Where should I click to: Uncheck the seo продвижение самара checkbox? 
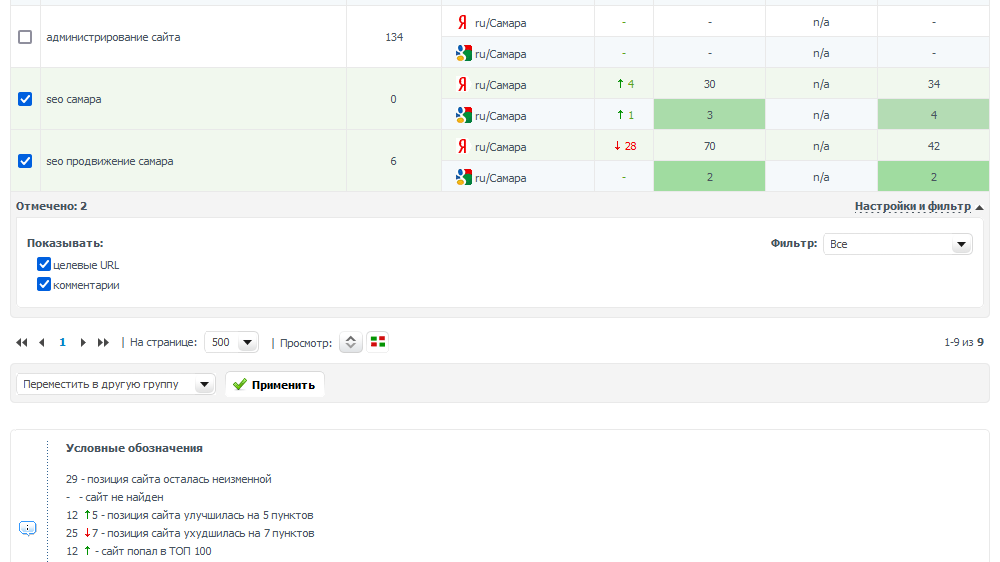coord(25,161)
